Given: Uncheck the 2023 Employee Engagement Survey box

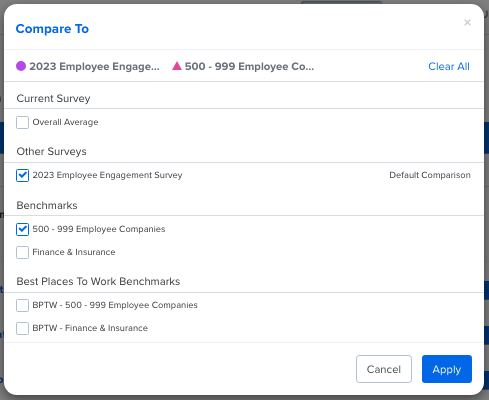Looking at the screenshot, I should point(22,175).
